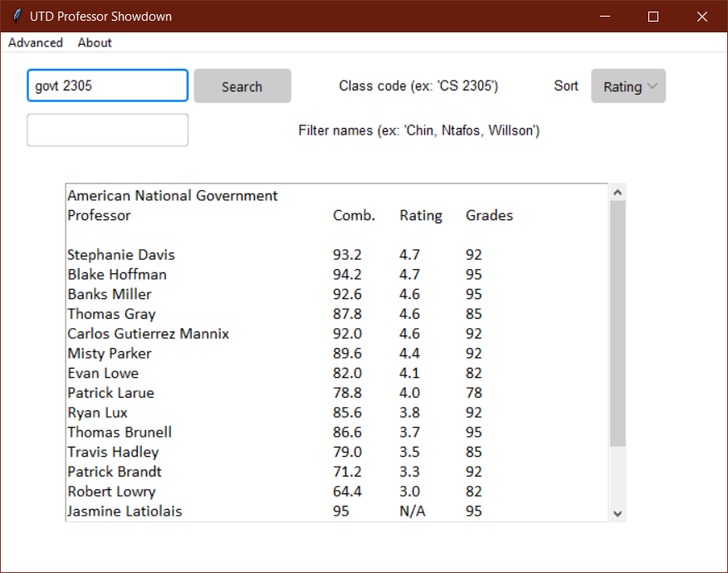
Task: Click the scrollbar up arrow in results list
Action: pos(618,192)
